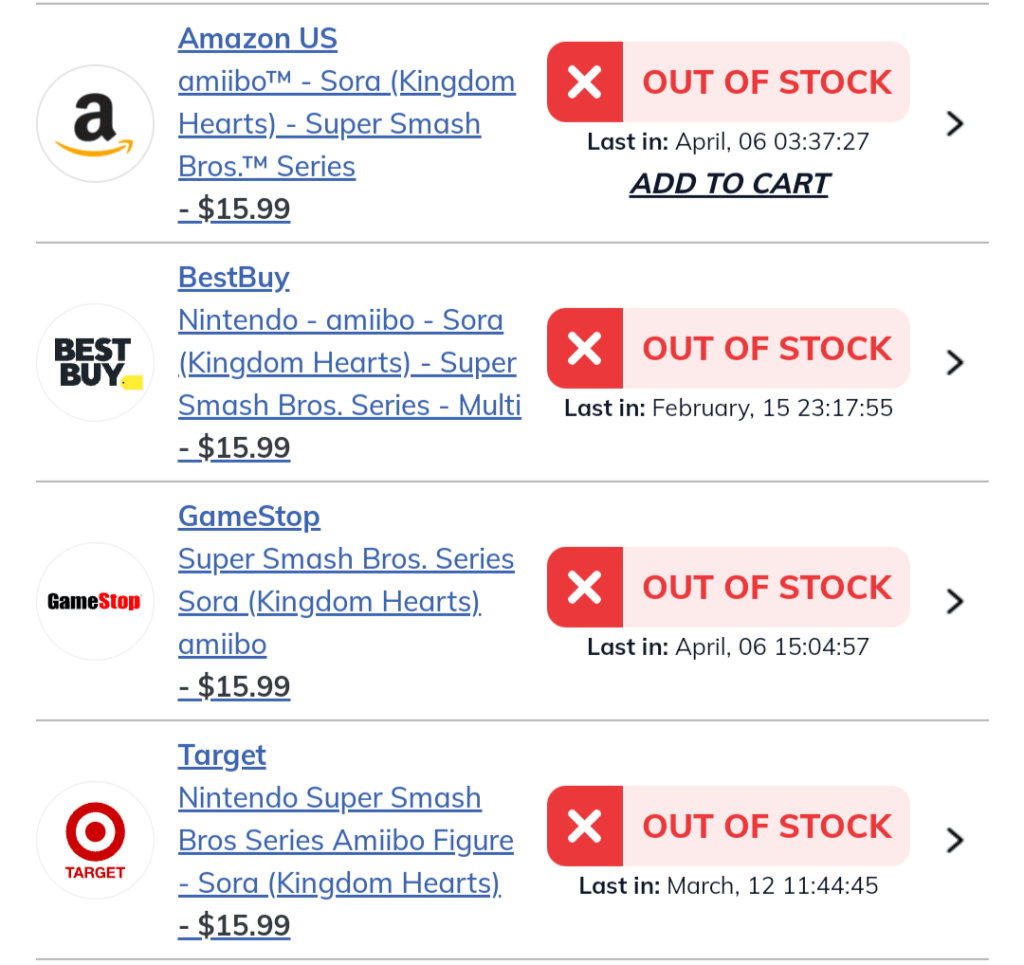Select GameStop's Out of Stock label
The width and height of the screenshot is (1024, 965).
point(766,587)
